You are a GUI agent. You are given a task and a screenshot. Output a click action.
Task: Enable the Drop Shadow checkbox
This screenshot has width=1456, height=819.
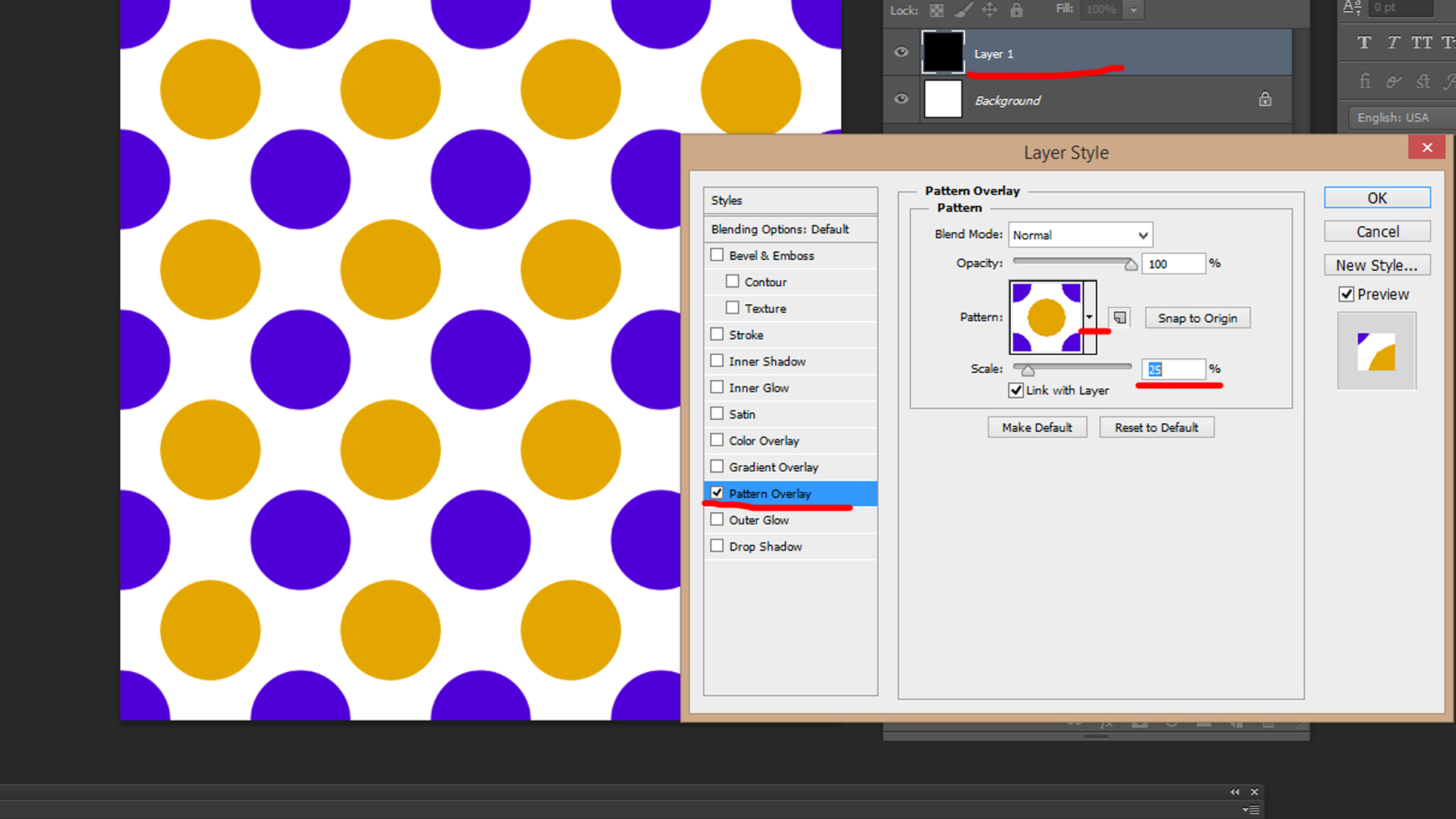[717, 545]
